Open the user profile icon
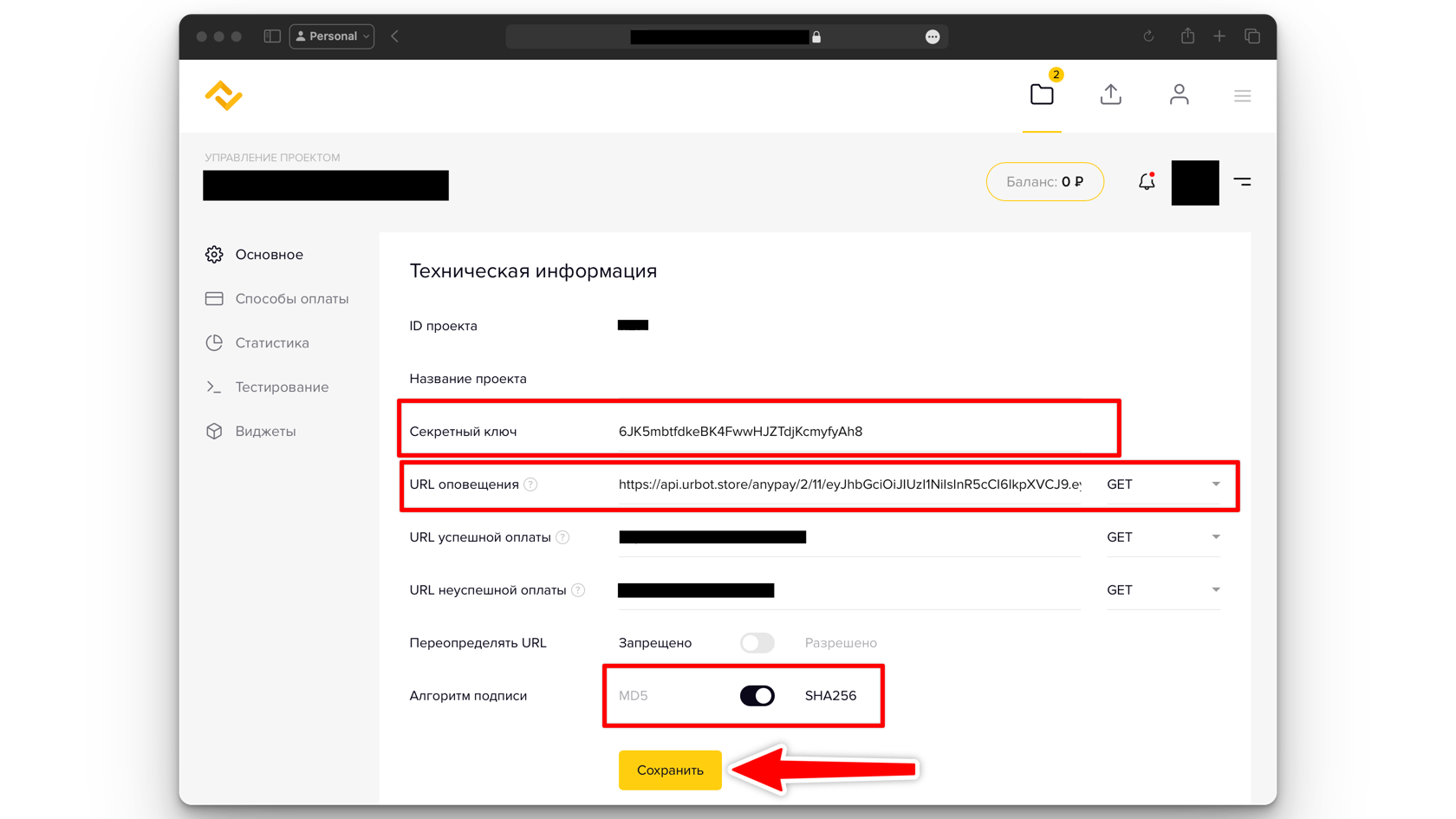Image resolution: width=1456 pixels, height=819 pixels. click(1179, 94)
